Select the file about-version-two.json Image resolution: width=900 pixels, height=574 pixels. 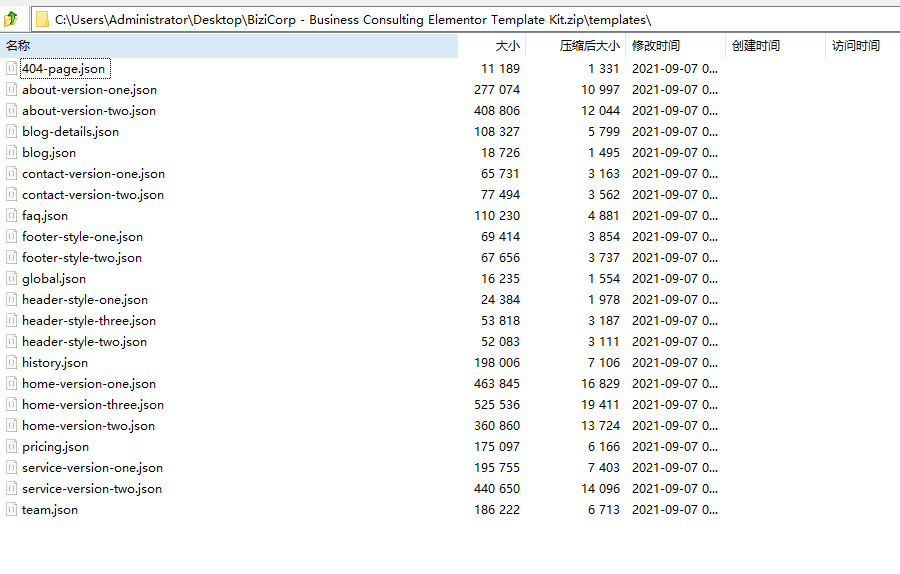click(x=89, y=111)
